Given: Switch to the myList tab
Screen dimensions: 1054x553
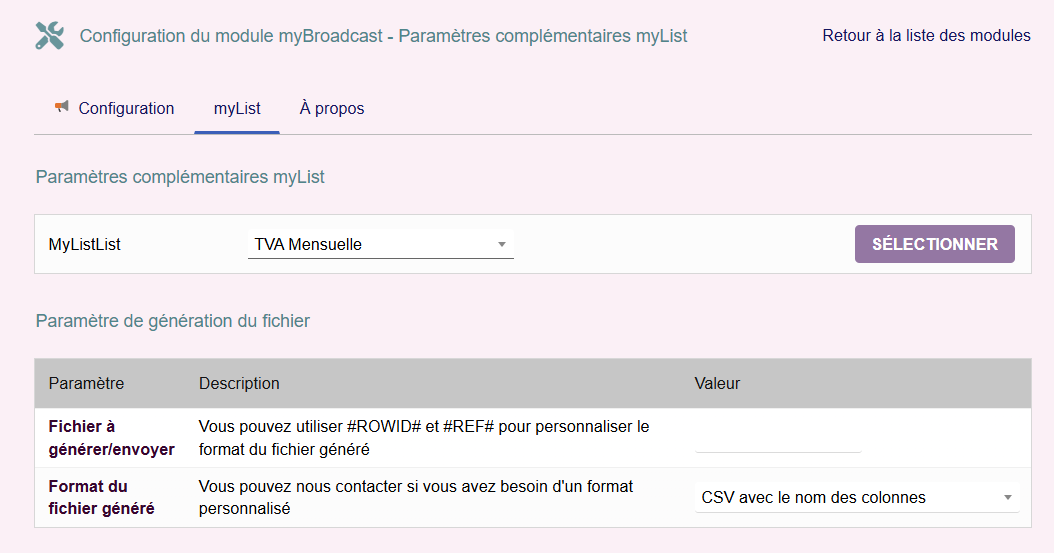Looking at the screenshot, I should pos(237,108).
